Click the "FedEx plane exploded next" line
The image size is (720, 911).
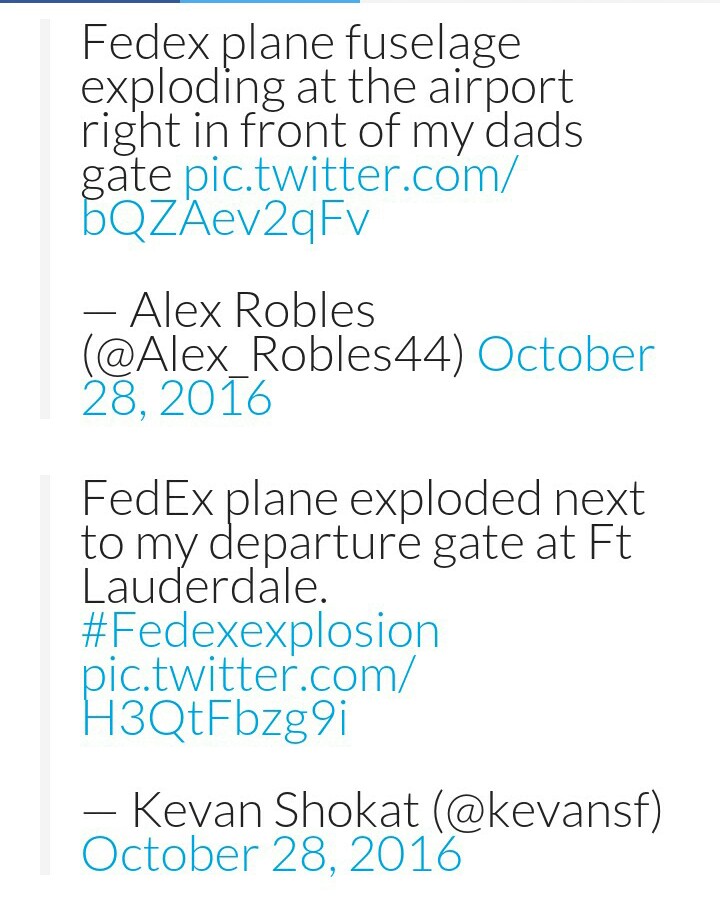(363, 499)
